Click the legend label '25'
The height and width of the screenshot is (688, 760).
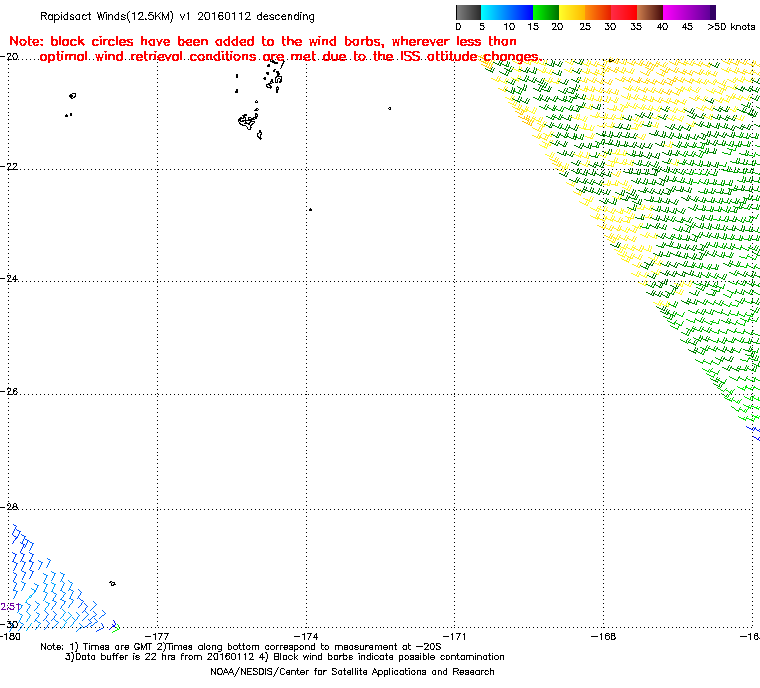coord(585,27)
